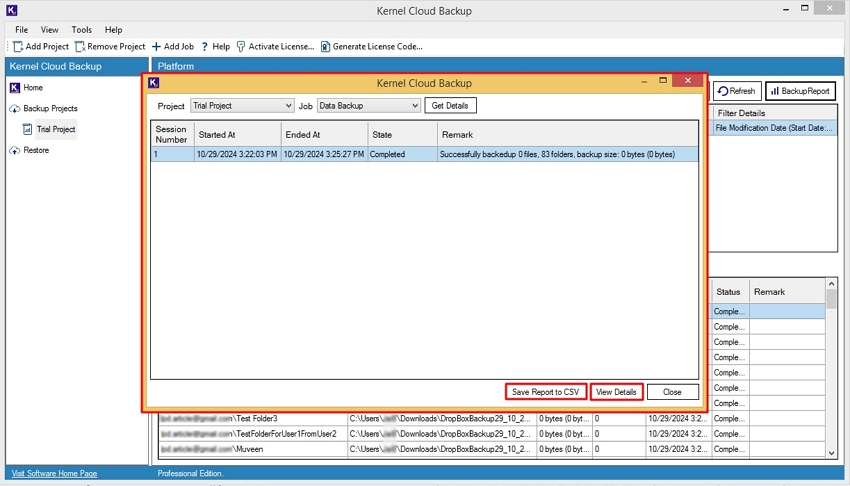Viewport: 850px width, 486px height.
Task: Click the Close button in dialog
Action: [x=672, y=392]
